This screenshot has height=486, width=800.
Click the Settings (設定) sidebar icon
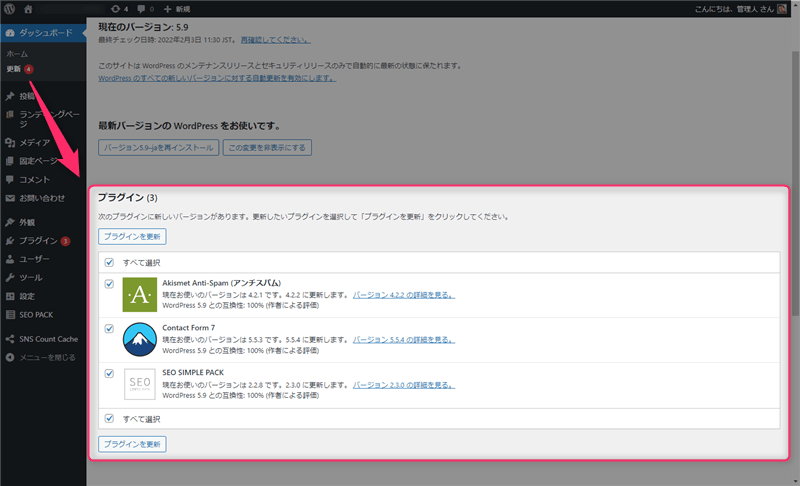pos(10,296)
